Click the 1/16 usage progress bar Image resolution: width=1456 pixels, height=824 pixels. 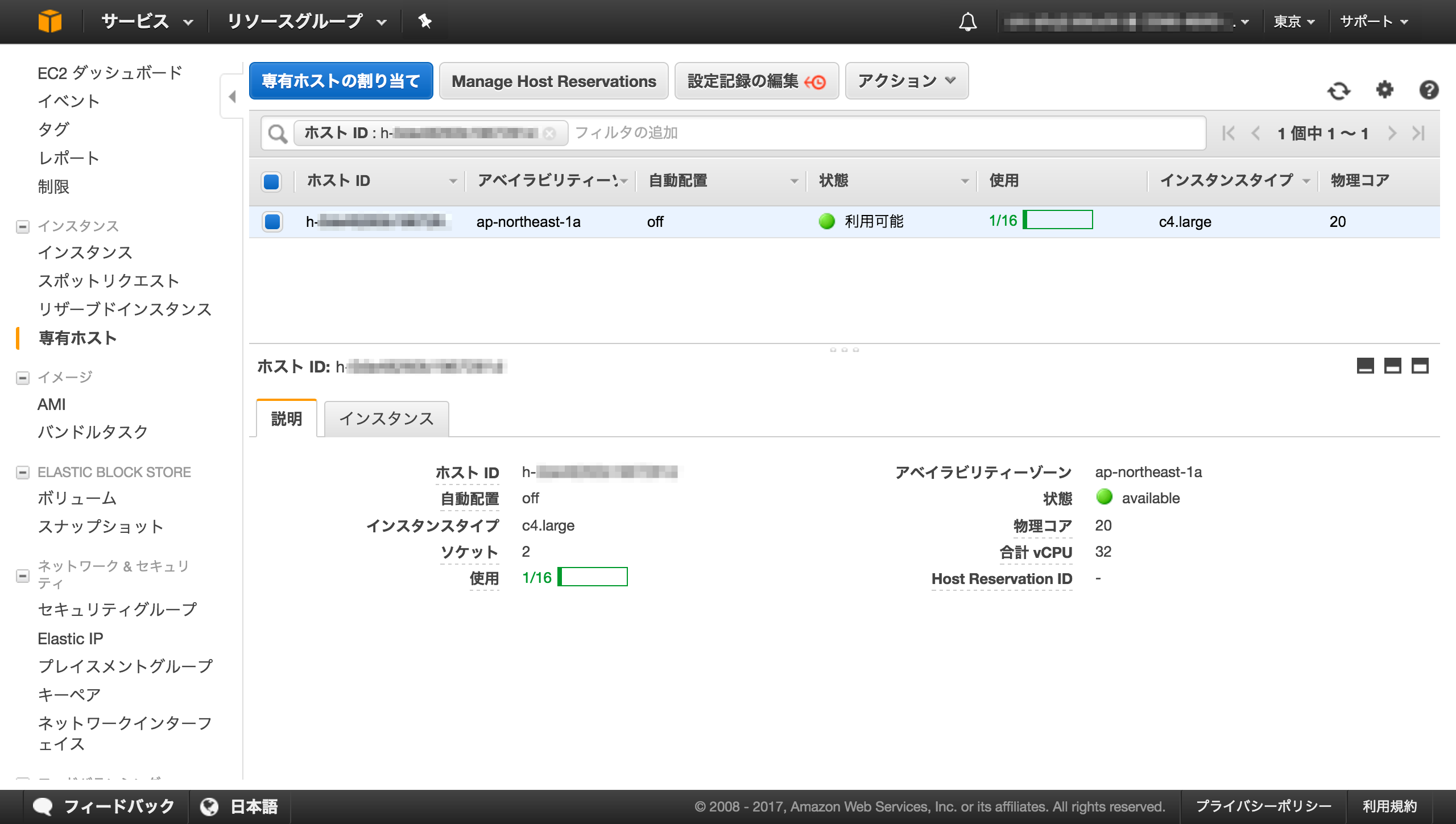(x=1058, y=221)
